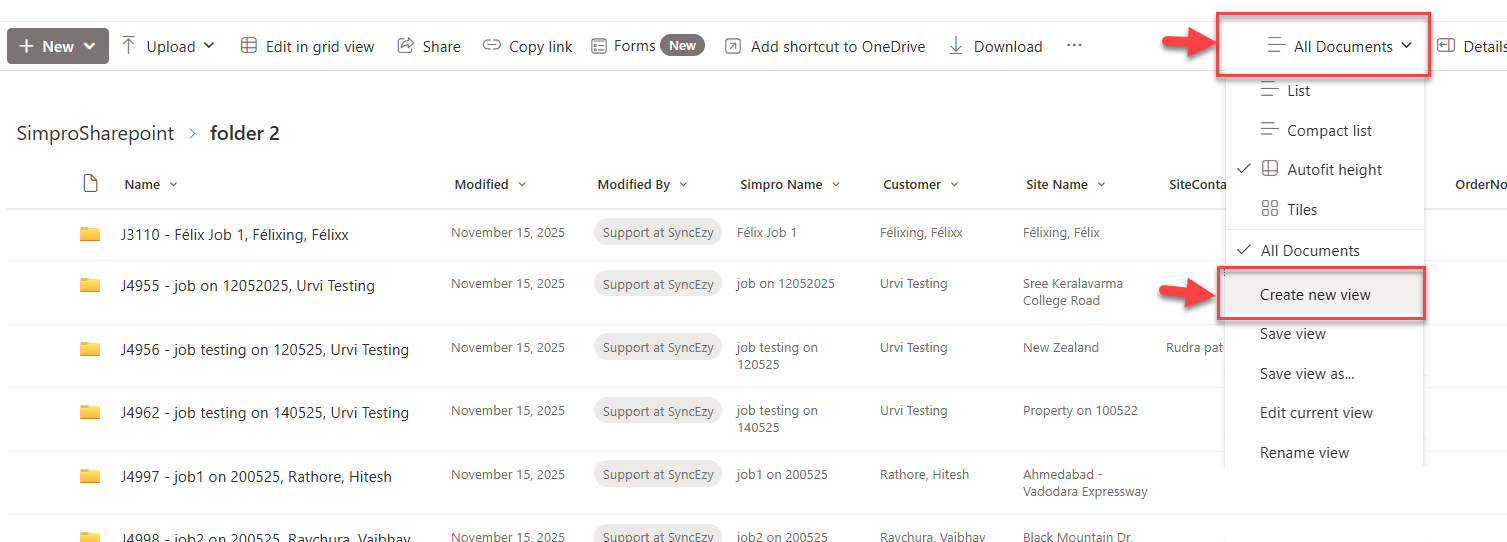Choose Create new view menu item
The width and height of the screenshot is (1507, 542).
(x=1315, y=295)
